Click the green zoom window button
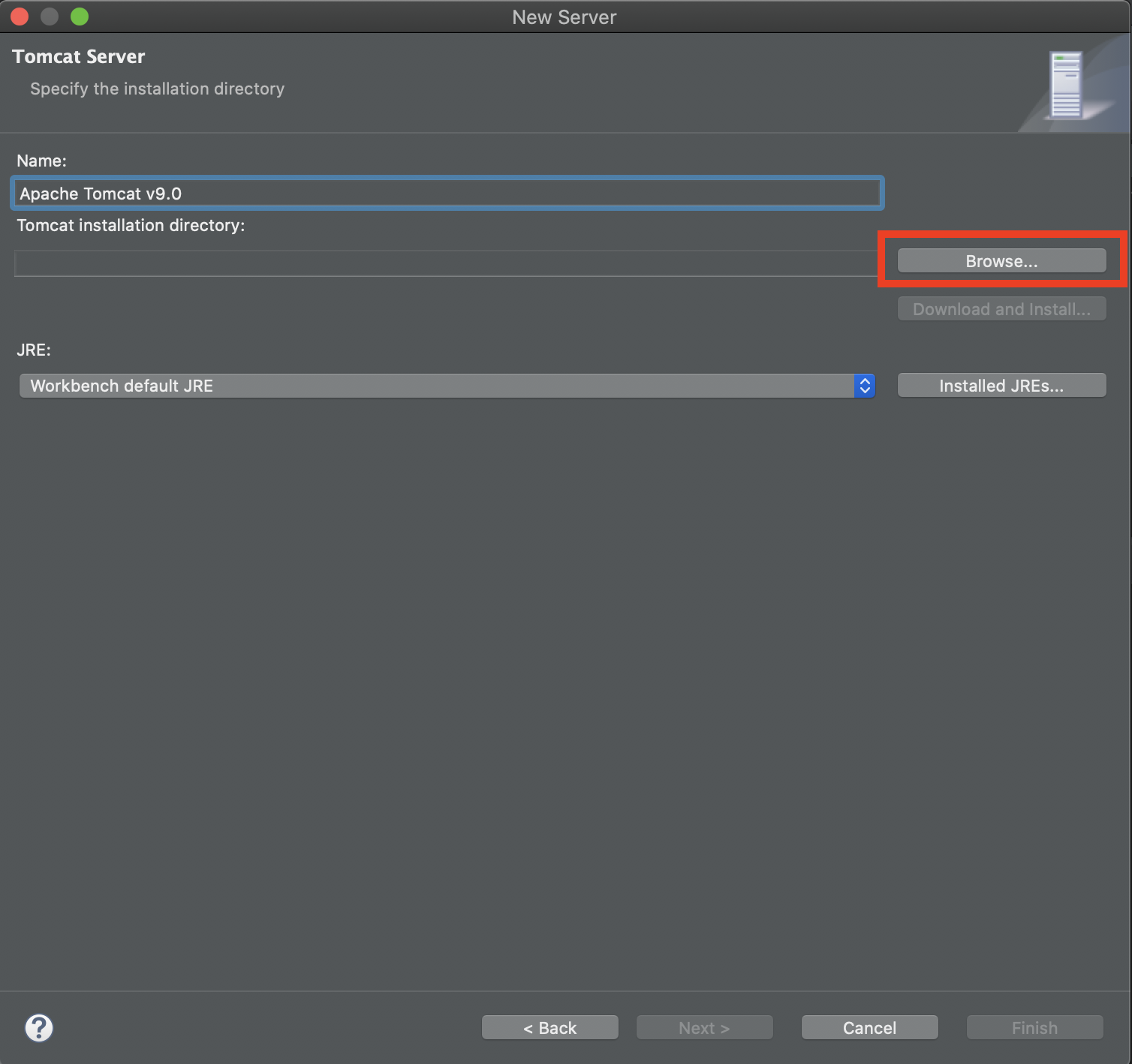The width and height of the screenshot is (1132, 1064). point(80,17)
